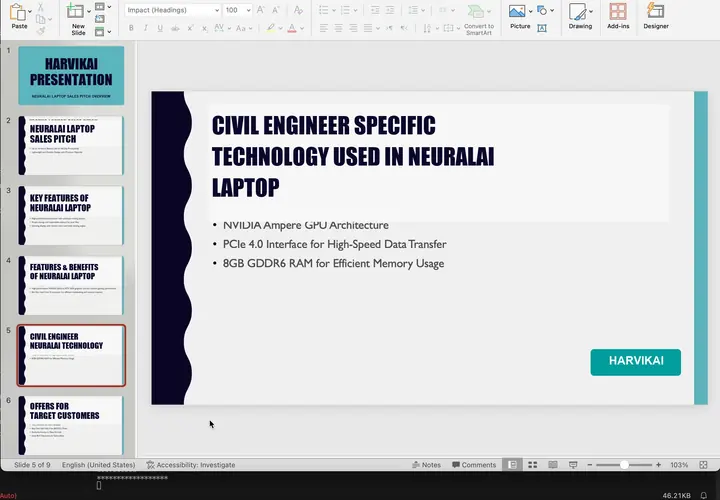720x500 pixels.
Task: Open the Impact (Headings) font name box
Action: pos(172,10)
